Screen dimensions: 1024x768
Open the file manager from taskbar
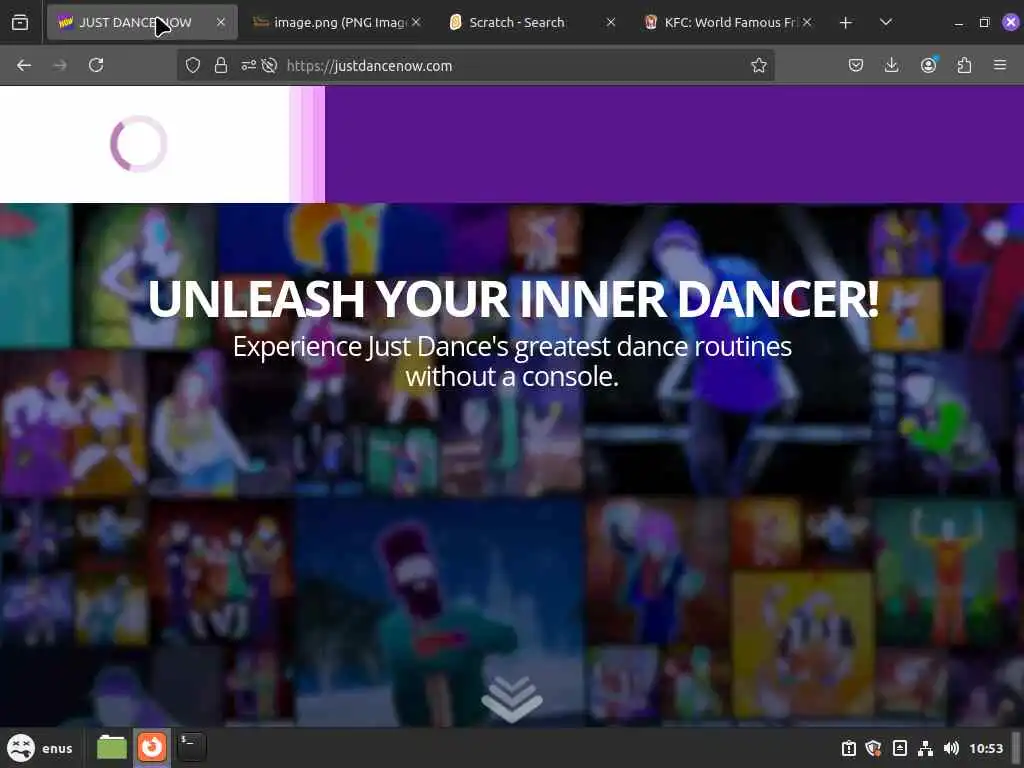coord(112,747)
